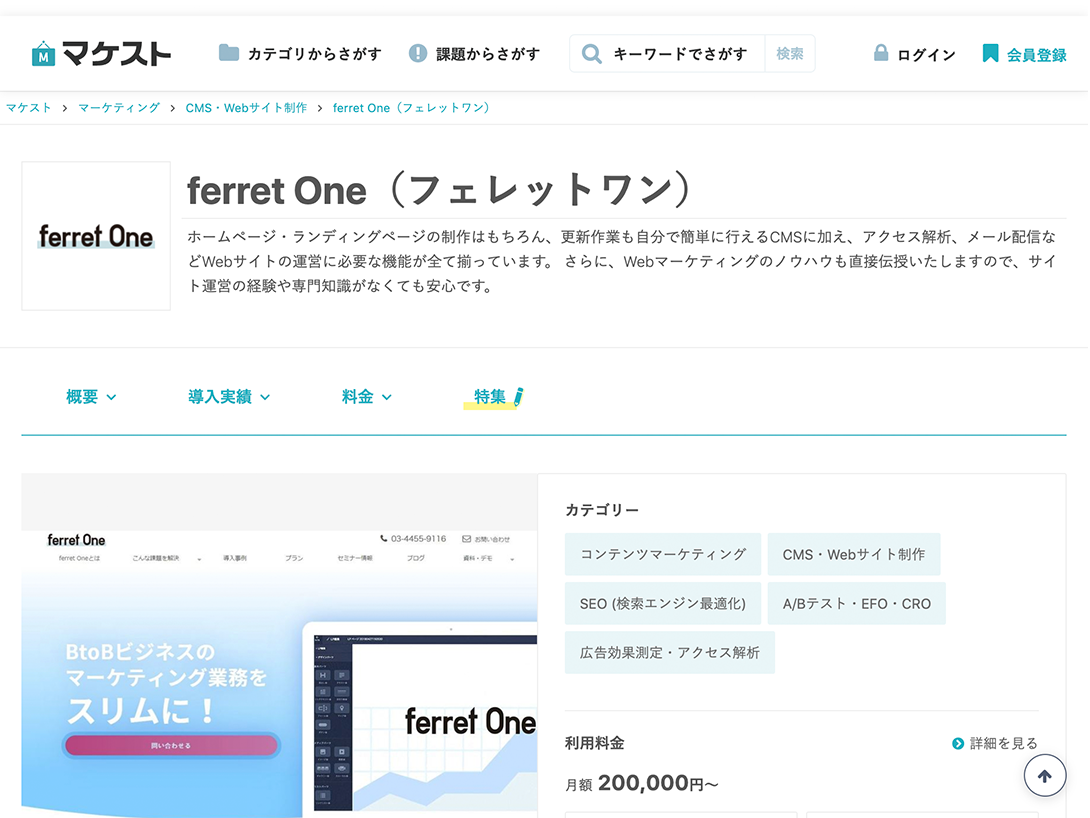Click the magnifier search icon
The image size is (1090, 818).
[592, 54]
